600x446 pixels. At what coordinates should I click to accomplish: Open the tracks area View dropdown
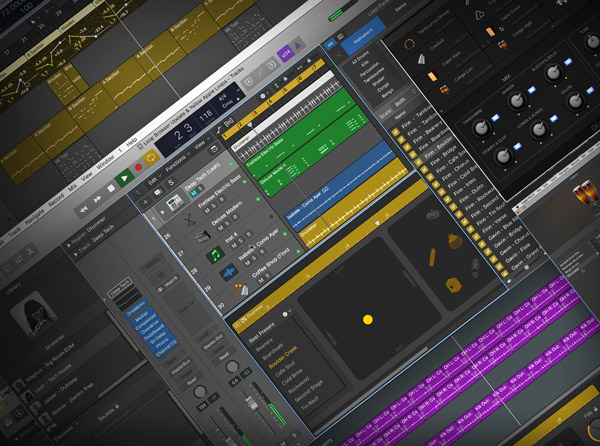click(x=201, y=145)
